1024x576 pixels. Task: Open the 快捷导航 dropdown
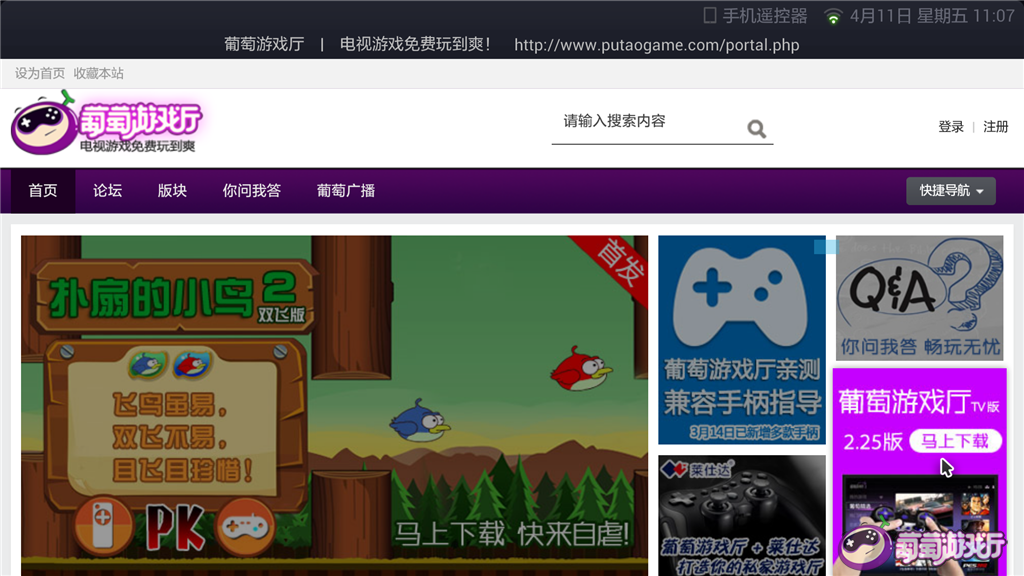(950, 191)
